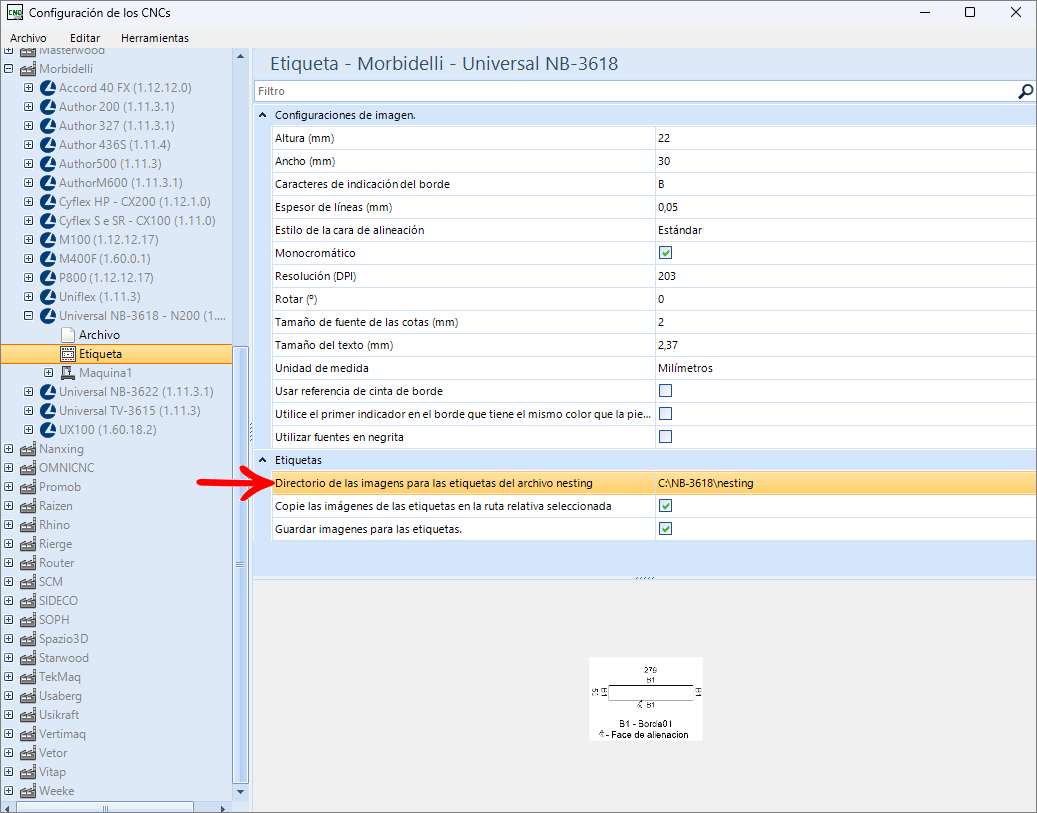1037x813 pixels.
Task: Open the Editar menu
Action: [x=85, y=38]
